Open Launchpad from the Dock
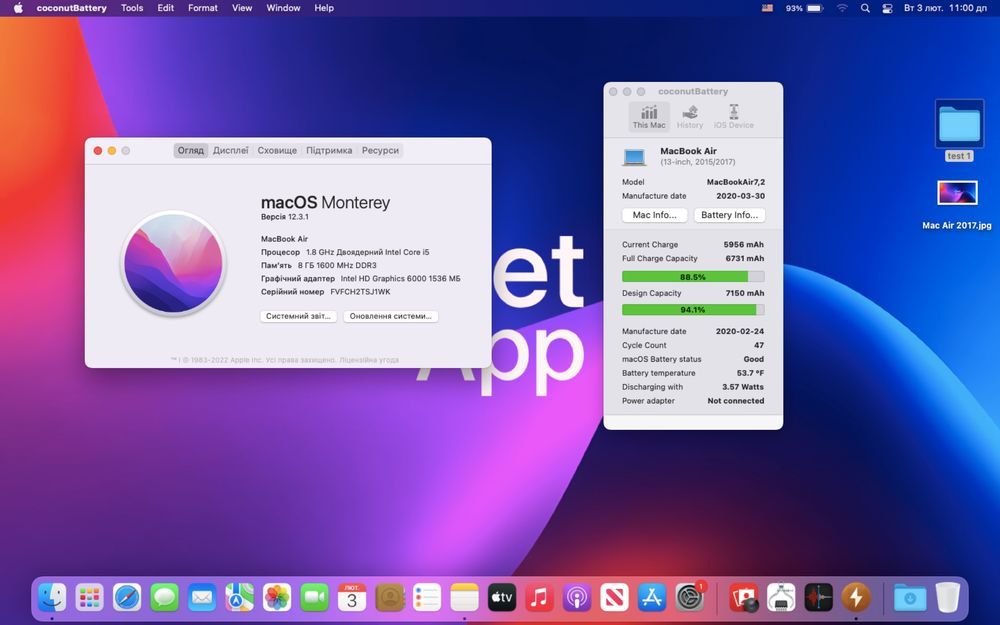The image size is (1000, 625). (x=89, y=598)
